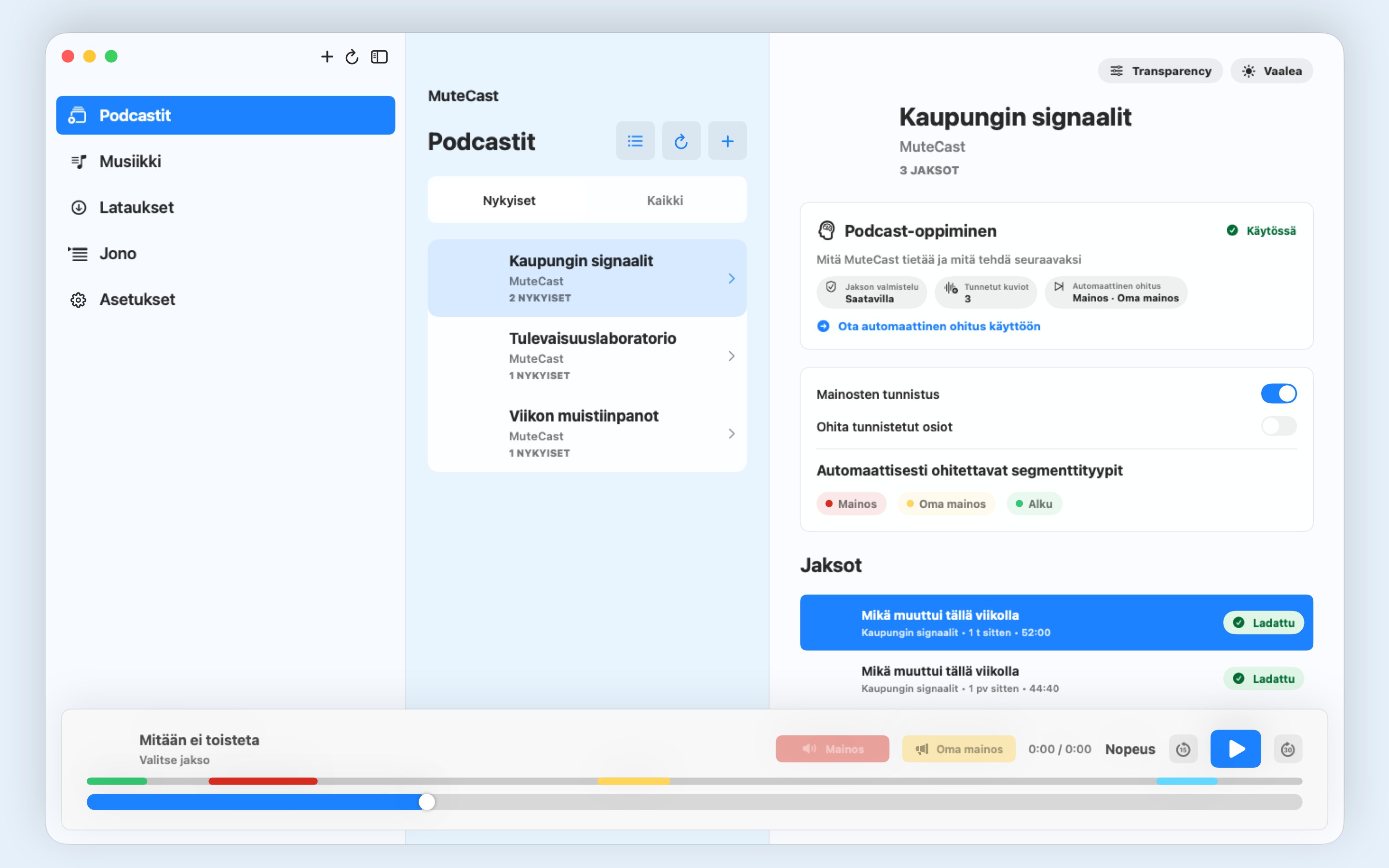Image resolution: width=1389 pixels, height=868 pixels.
Task: Click the blue refresh button beside Podcastit heading
Action: pyautogui.click(x=681, y=141)
